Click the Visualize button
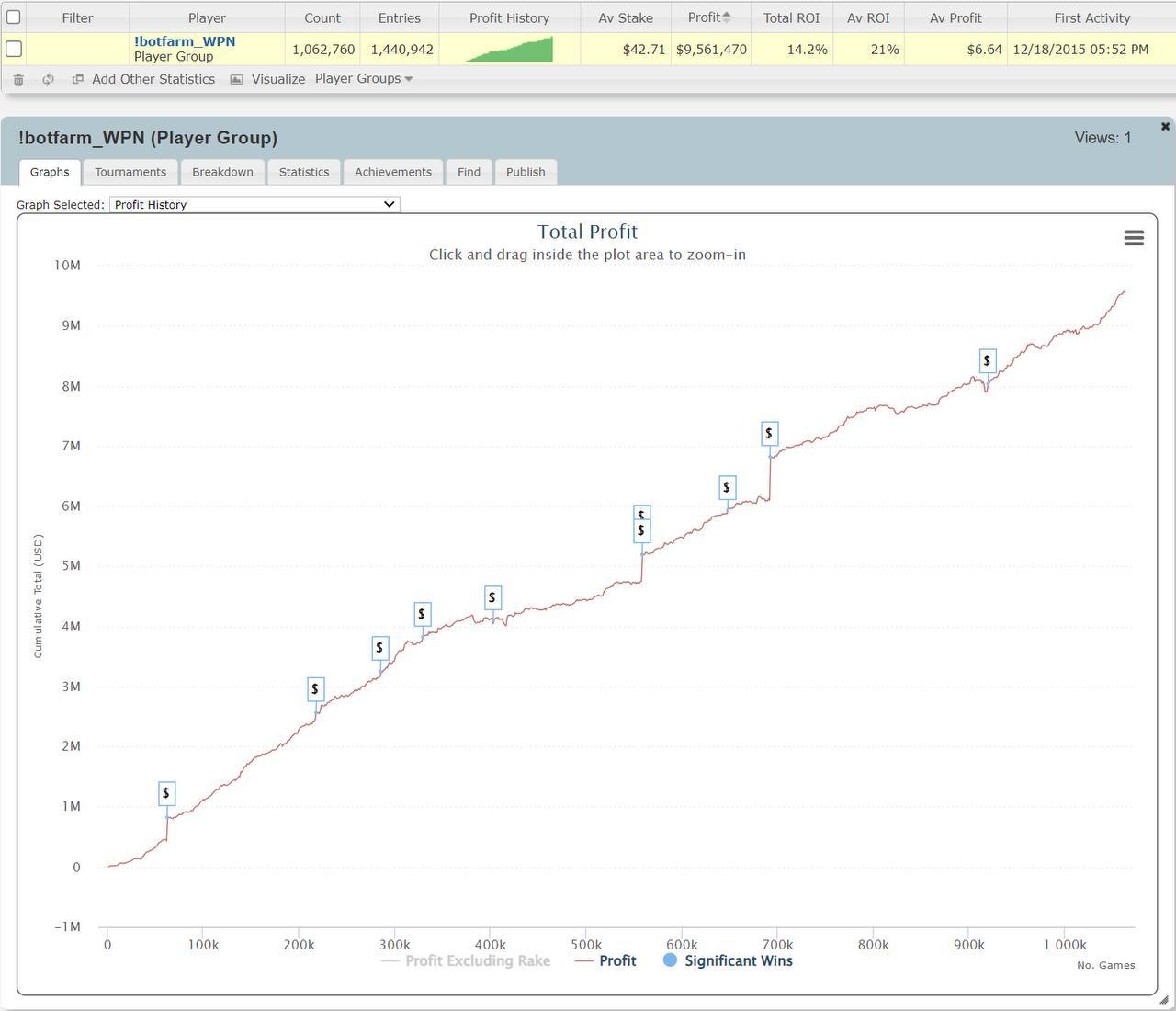The height and width of the screenshot is (1011, 1176). tap(267, 79)
